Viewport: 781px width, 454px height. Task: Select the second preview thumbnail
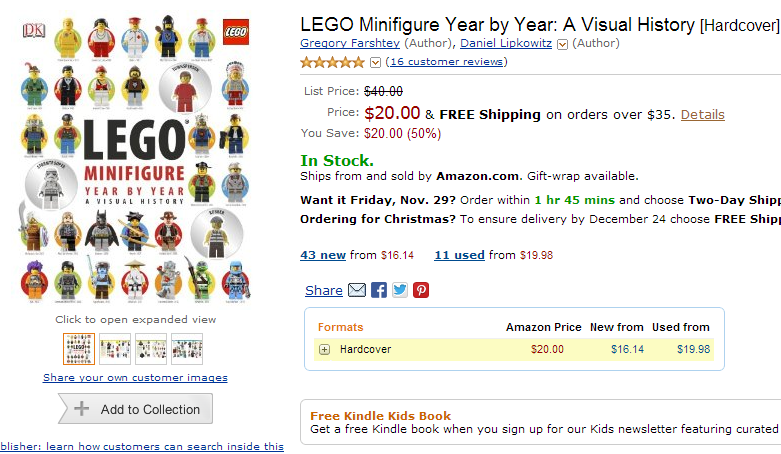[115, 348]
